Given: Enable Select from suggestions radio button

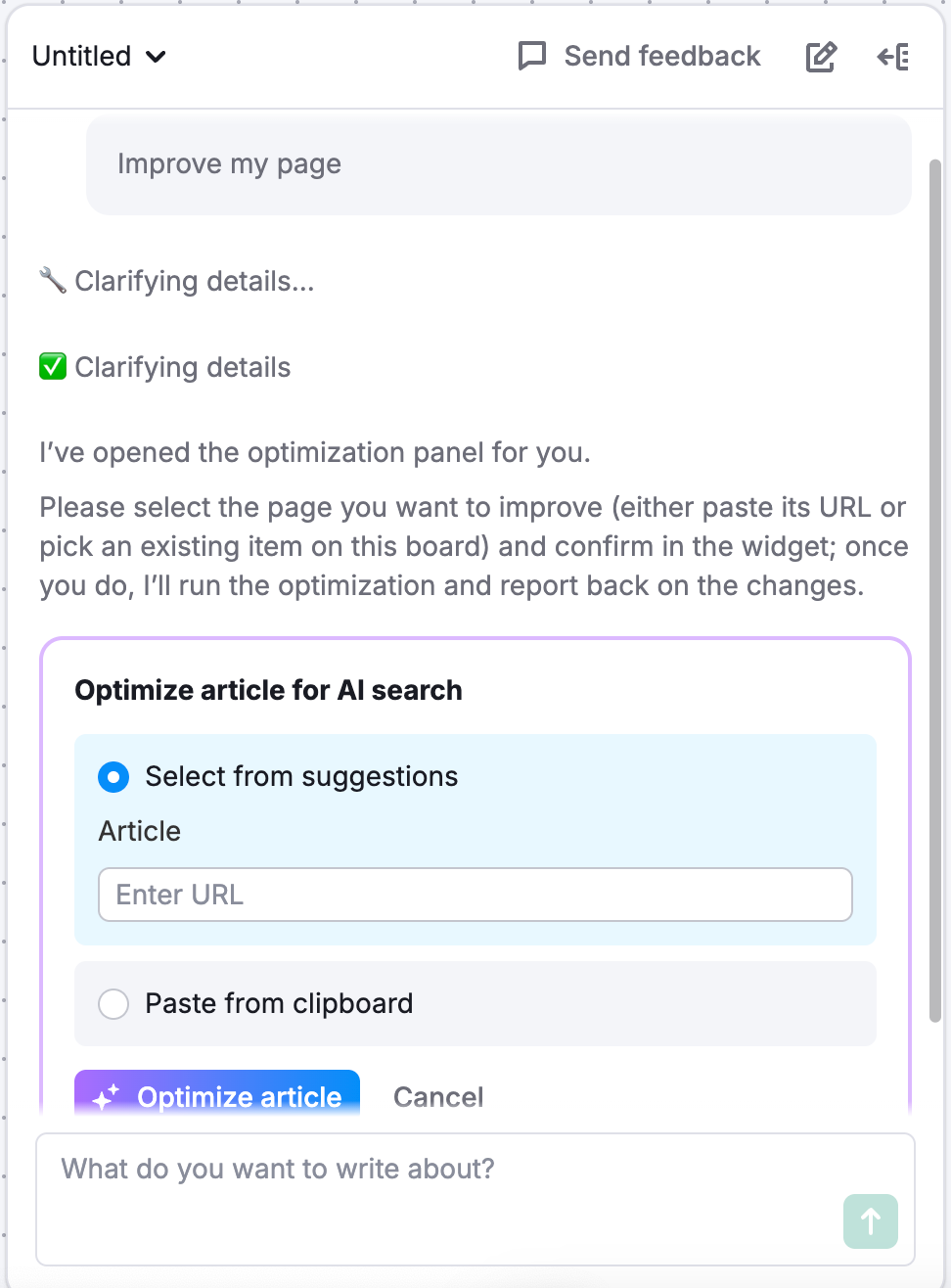Looking at the screenshot, I should (x=113, y=776).
